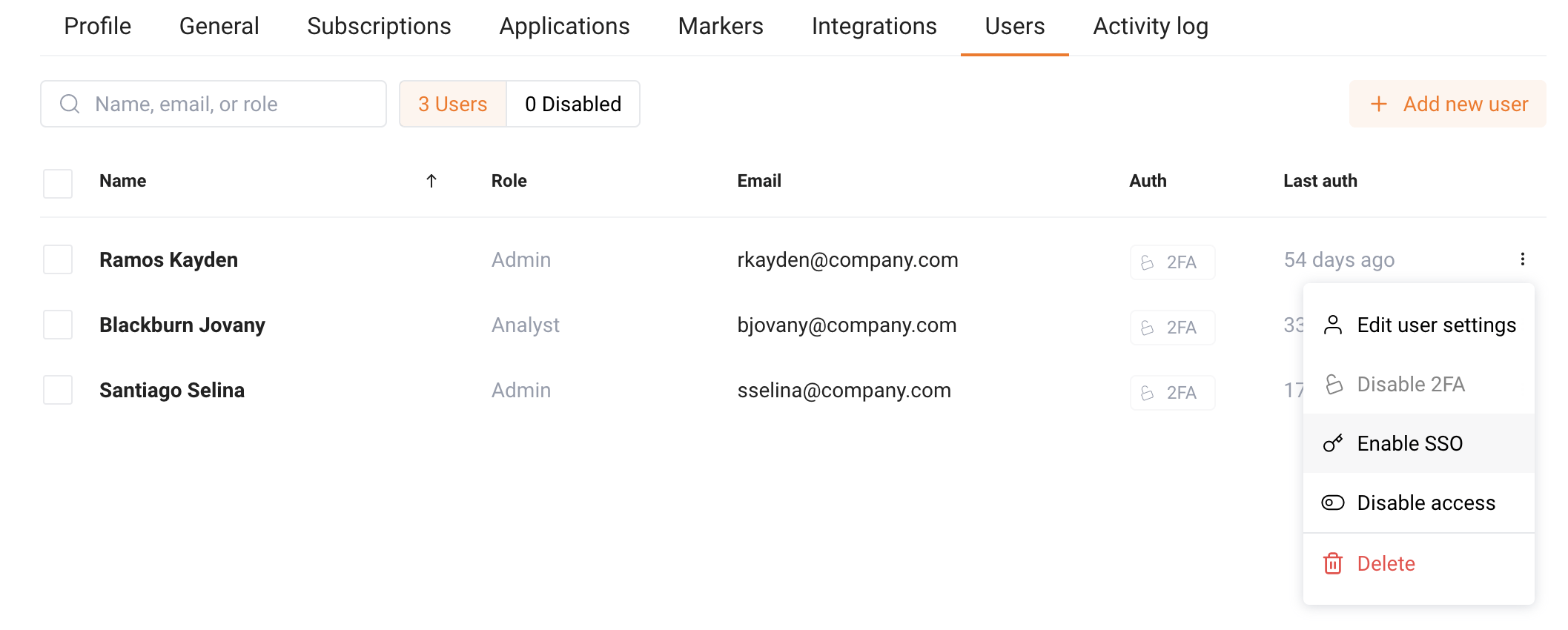Viewport: 1568px width, 630px height.
Task: Open the Activity log tab
Action: coord(1151,27)
